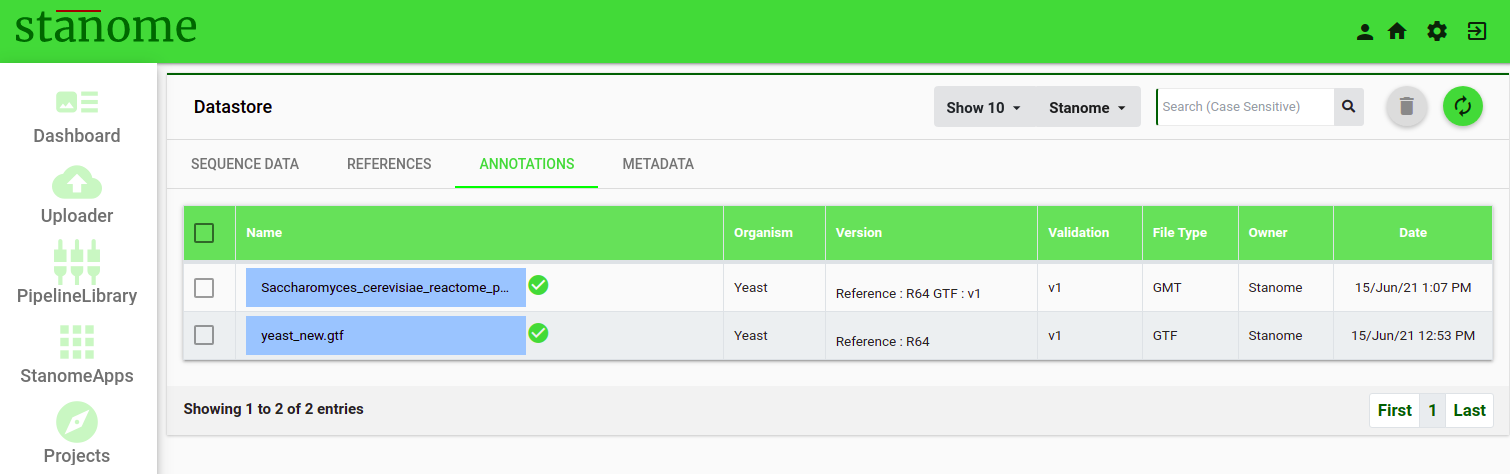Focus the Search (Case Sensitive) field
The image size is (1510, 474).
pos(1246,107)
